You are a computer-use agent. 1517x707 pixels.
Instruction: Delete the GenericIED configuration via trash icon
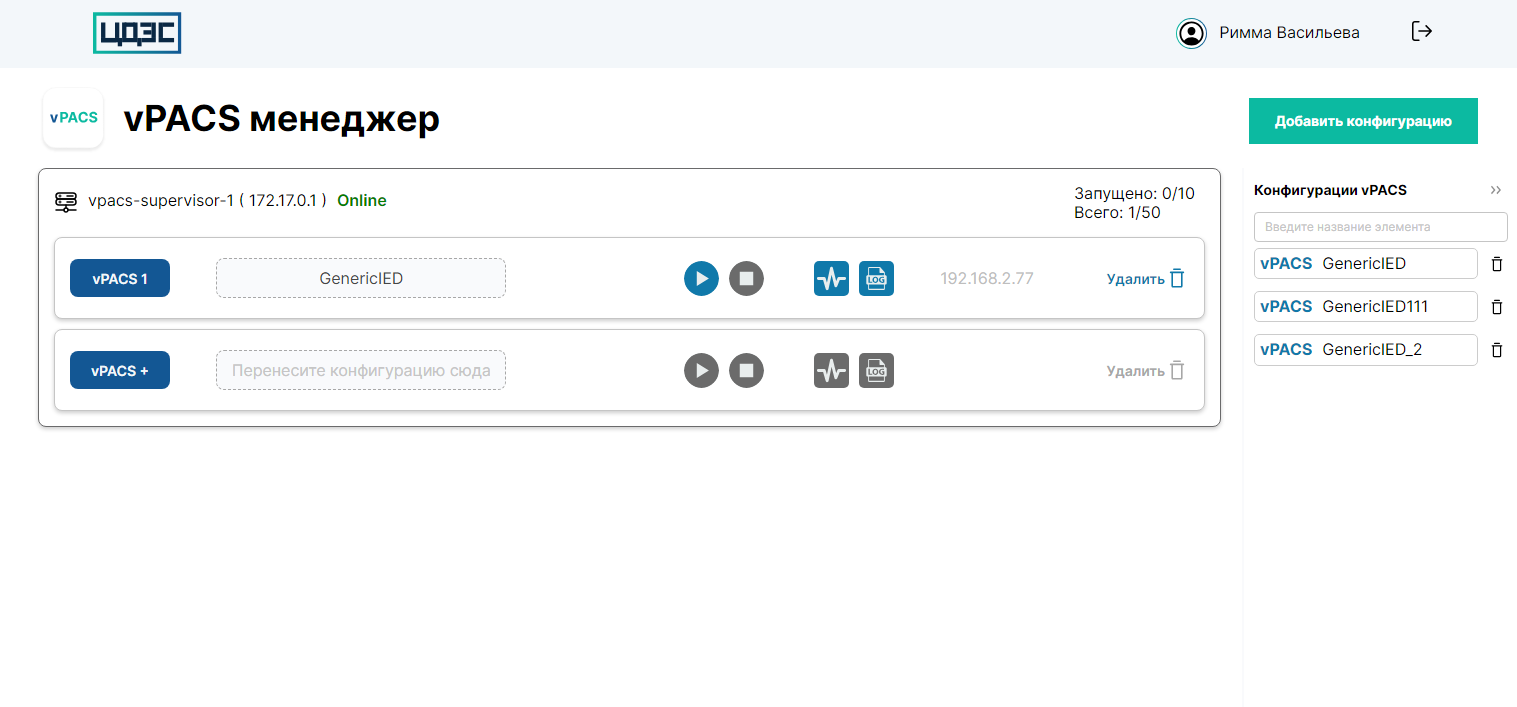pyautogui.click(x=1496, y=264)
